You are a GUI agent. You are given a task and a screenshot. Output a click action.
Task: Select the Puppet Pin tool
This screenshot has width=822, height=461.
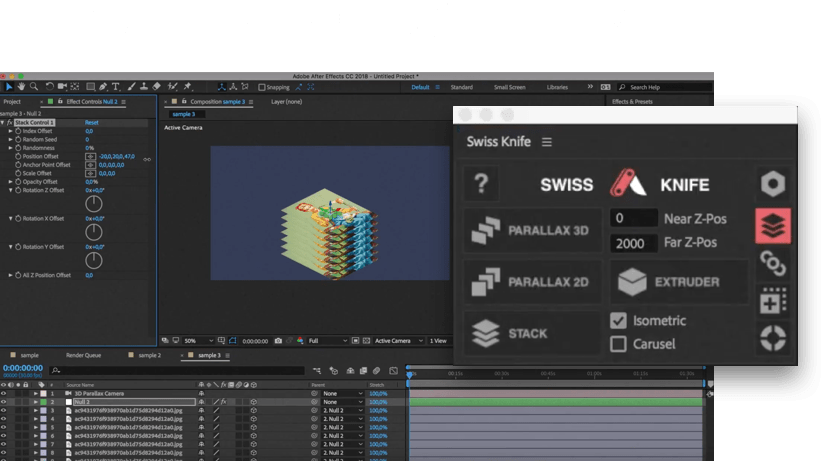coord(187,87)
